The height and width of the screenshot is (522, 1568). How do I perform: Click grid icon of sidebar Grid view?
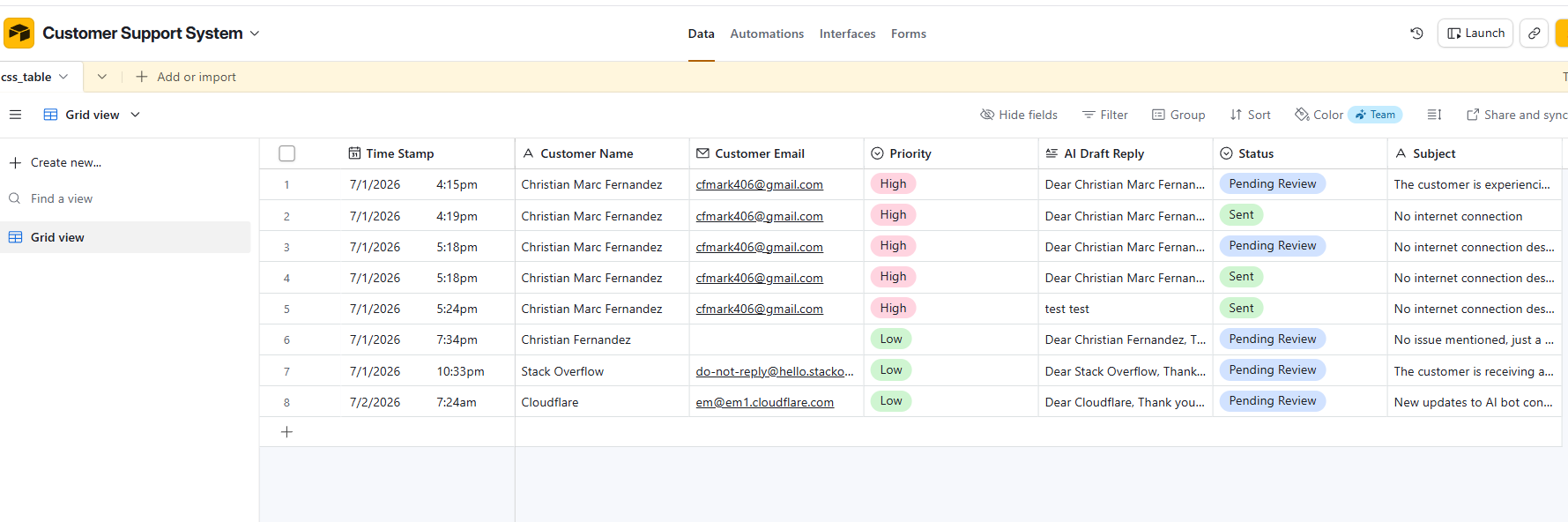pyautogui.click(x=15, y=237)
